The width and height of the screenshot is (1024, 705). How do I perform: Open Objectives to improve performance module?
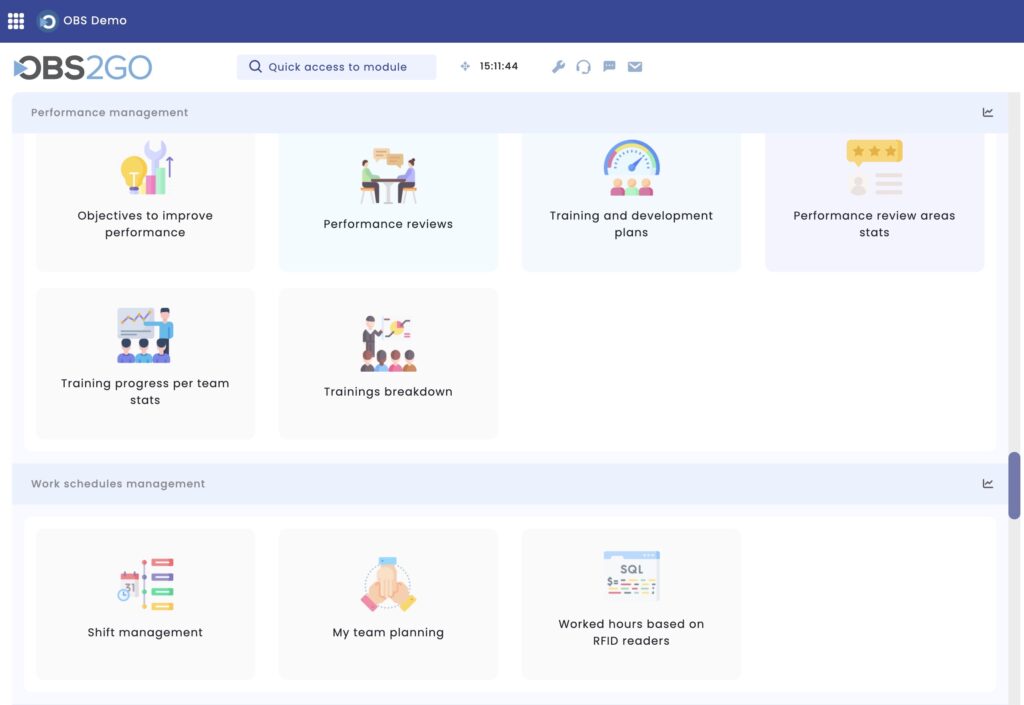click(145, 202)
